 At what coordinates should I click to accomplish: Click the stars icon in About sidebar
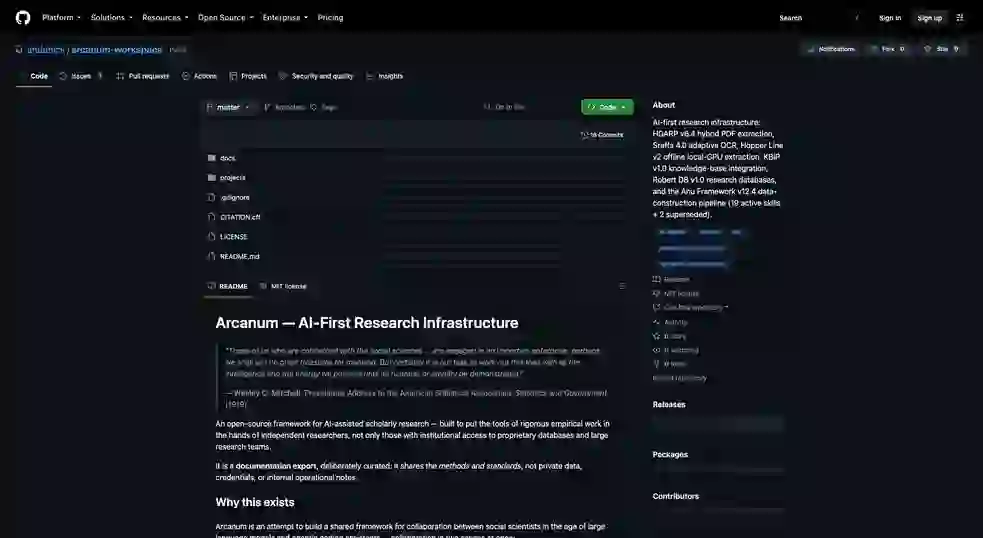coord(656,336)
